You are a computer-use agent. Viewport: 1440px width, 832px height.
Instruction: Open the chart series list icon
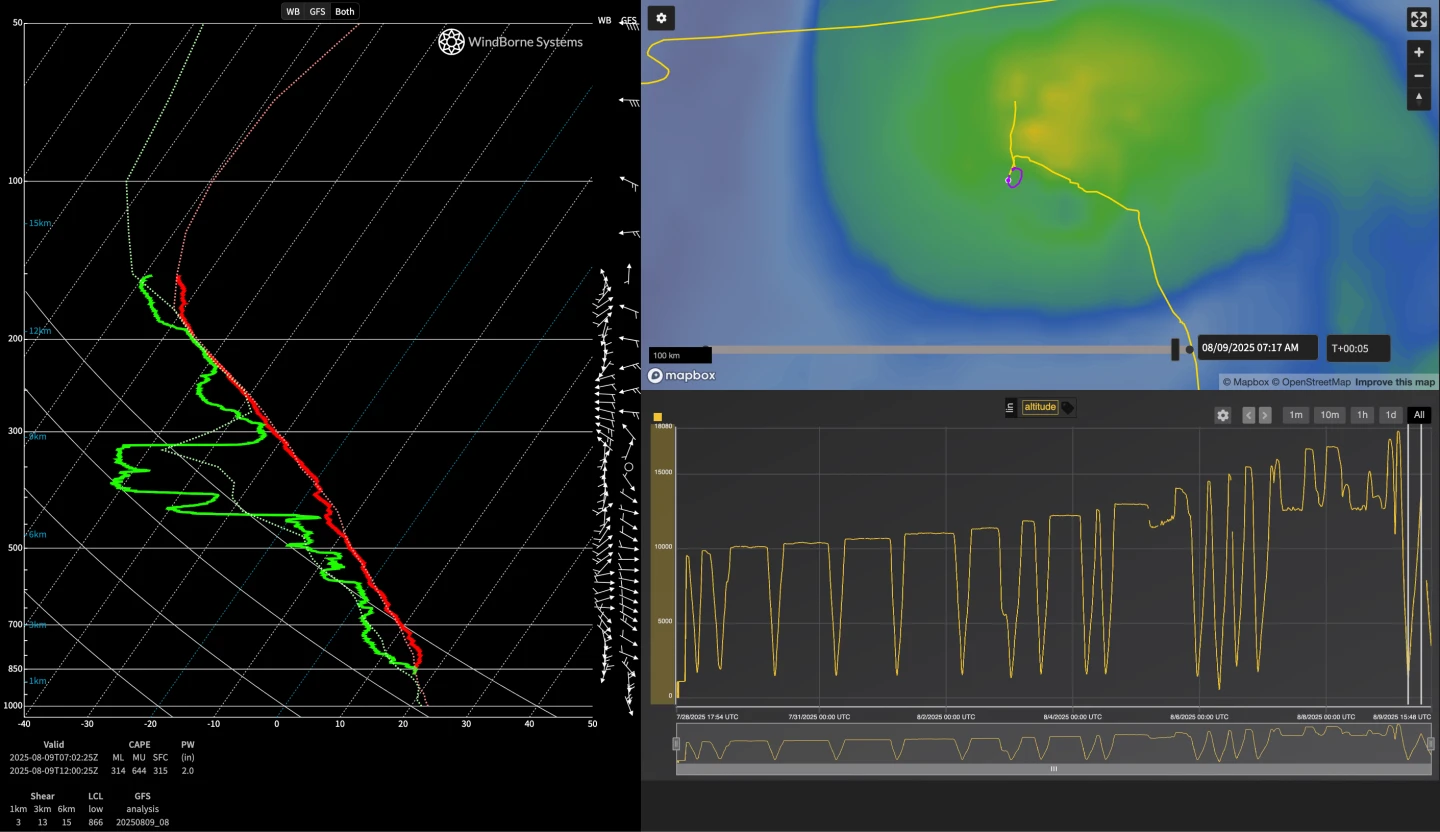1010,407
